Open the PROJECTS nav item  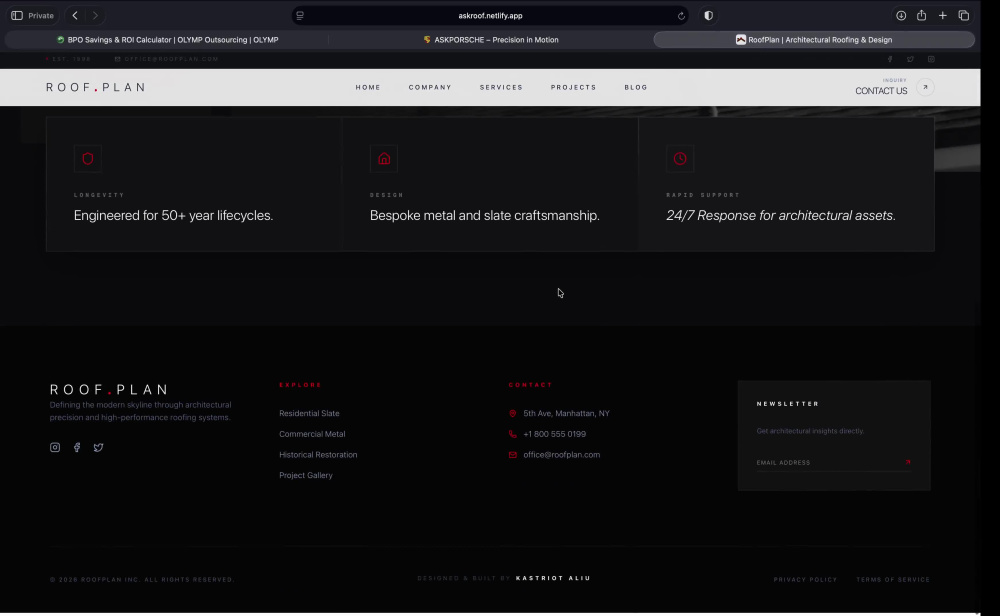[573, 87]
